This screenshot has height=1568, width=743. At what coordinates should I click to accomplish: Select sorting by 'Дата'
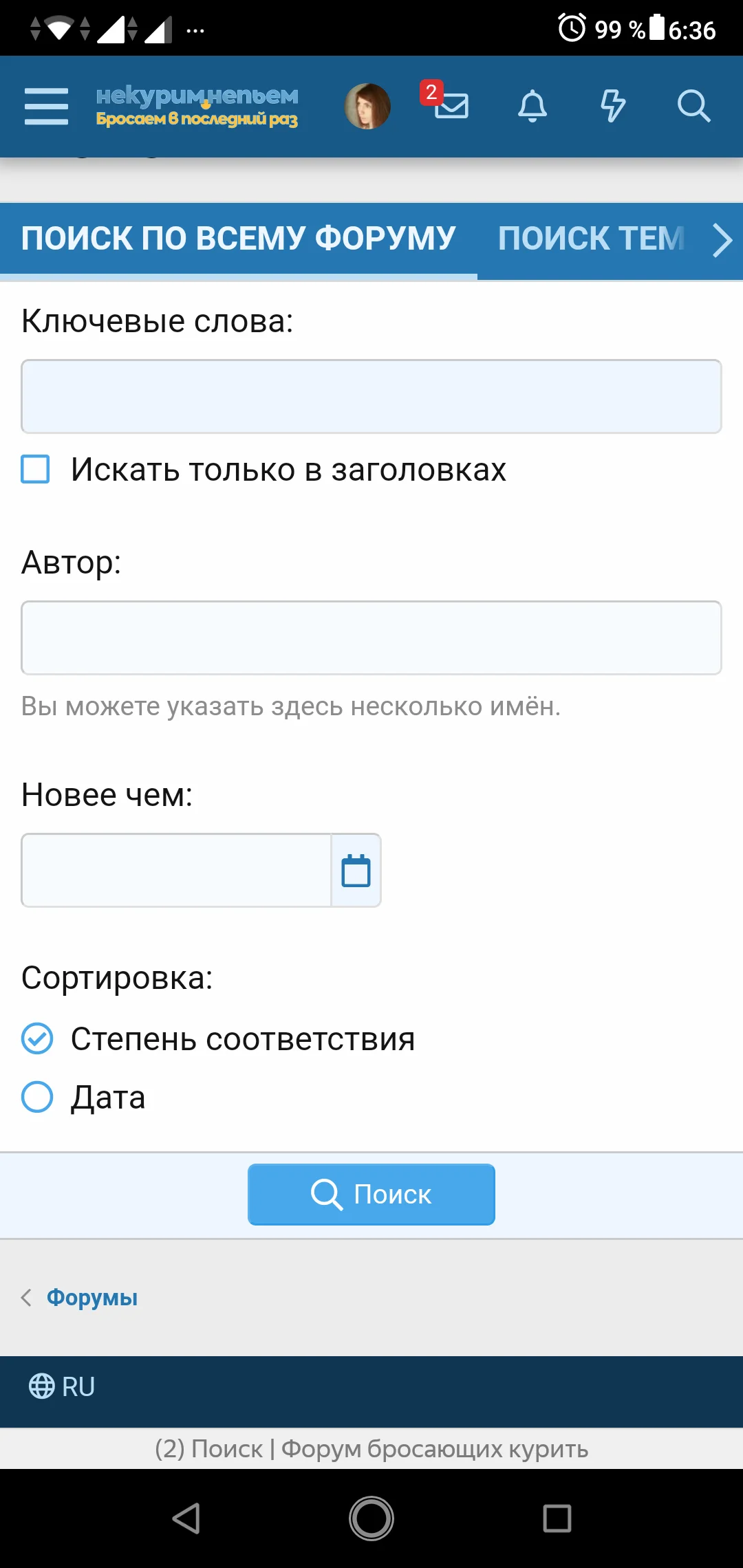(x=38, y=1097)
